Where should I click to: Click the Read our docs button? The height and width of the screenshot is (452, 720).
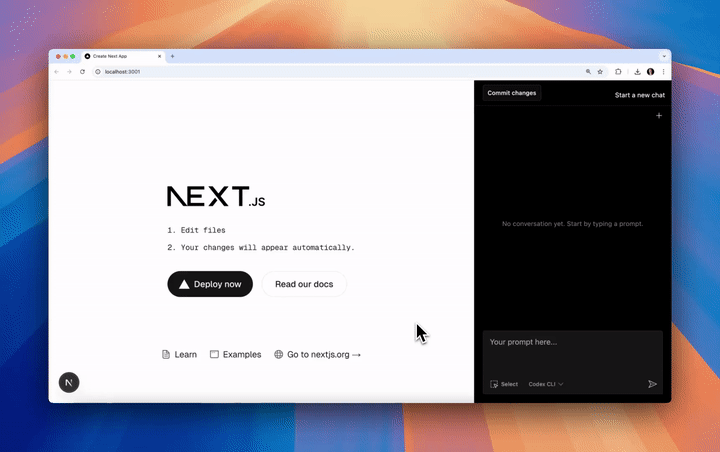point(304,284)
